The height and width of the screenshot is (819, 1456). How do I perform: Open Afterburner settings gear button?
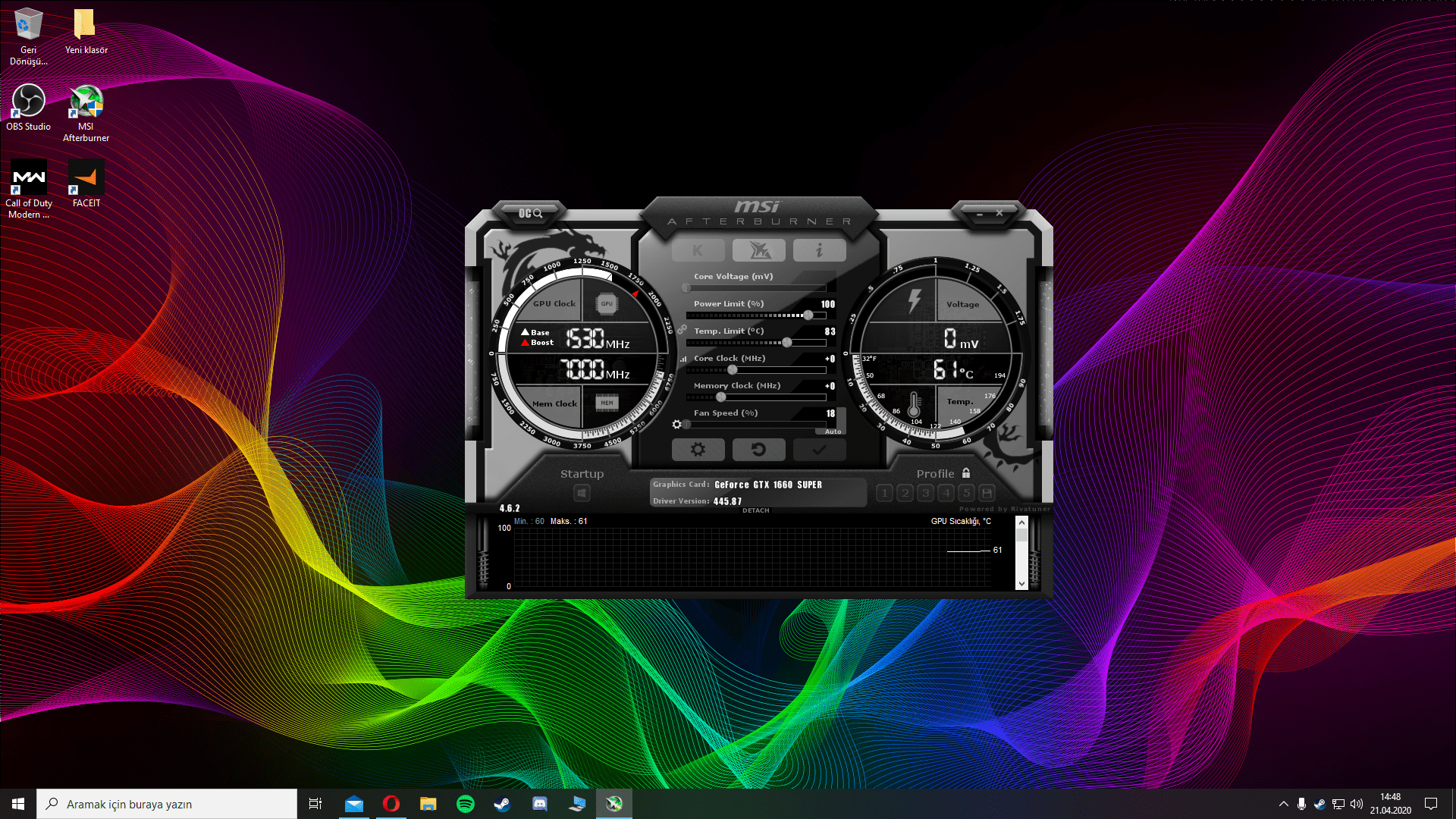tap(698, 450)
